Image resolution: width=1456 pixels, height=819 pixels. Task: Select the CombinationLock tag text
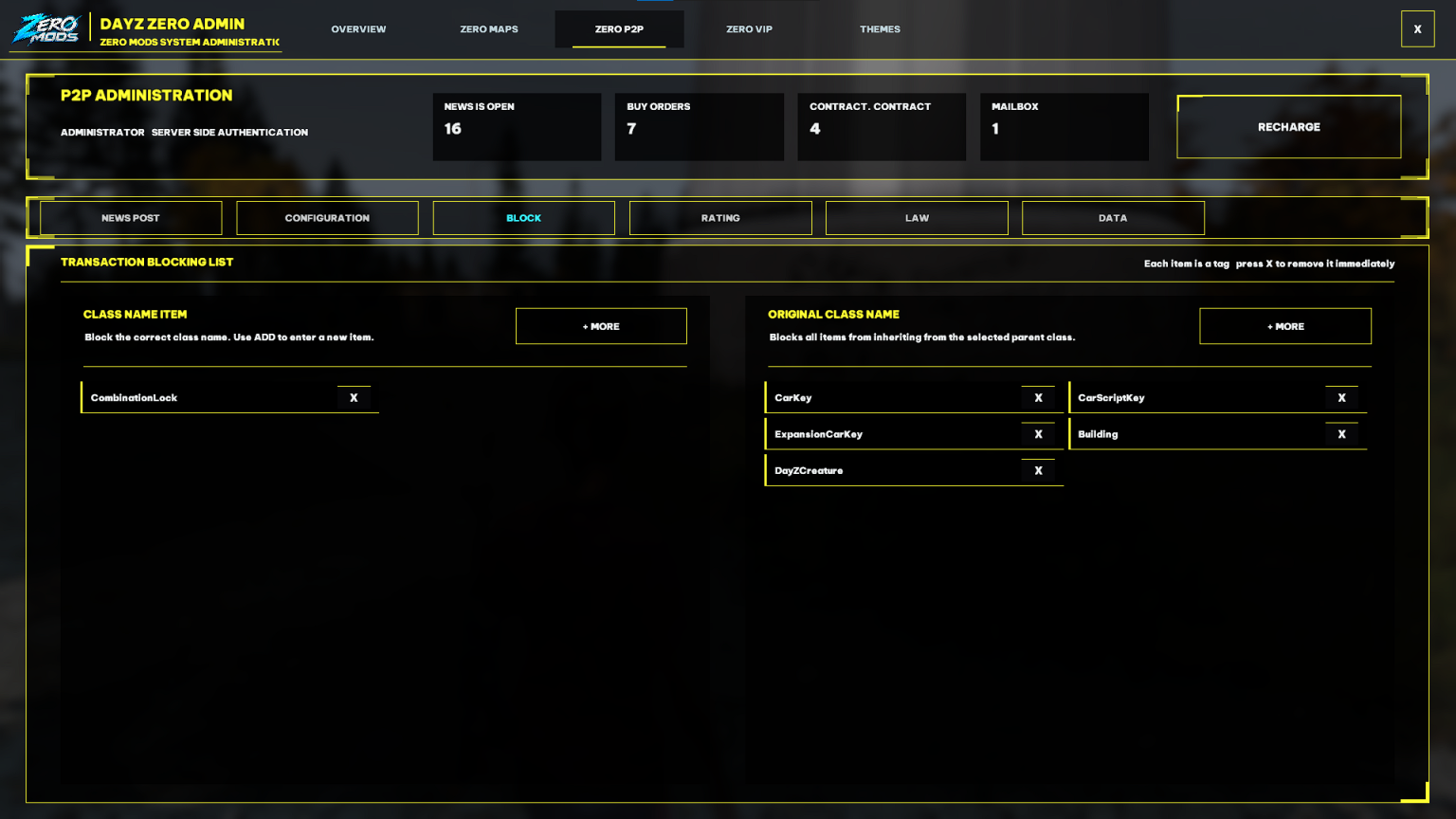[134, 398]
